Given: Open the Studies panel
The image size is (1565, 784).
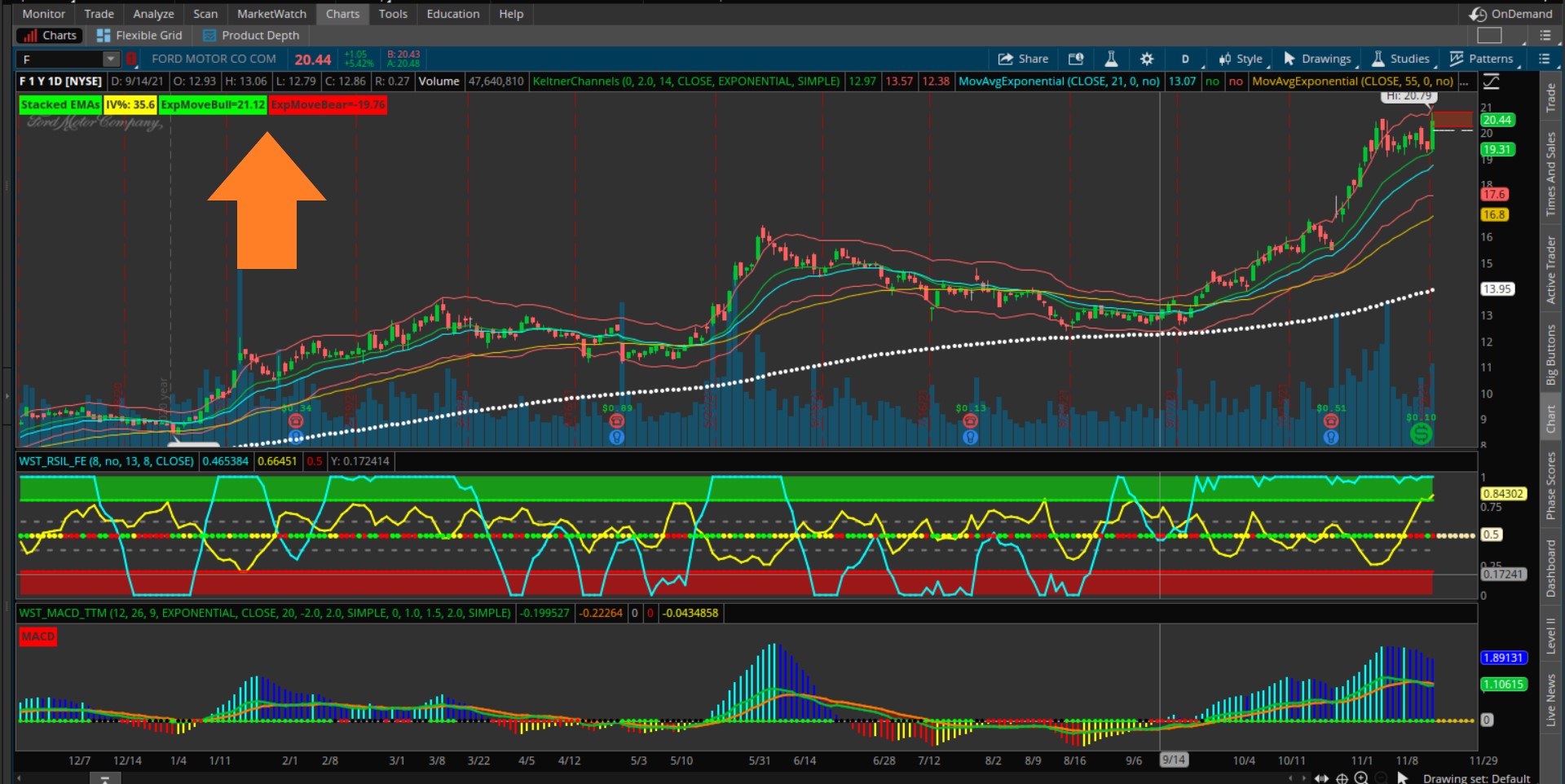Looking at the screenshot, I should [1400, 59].
